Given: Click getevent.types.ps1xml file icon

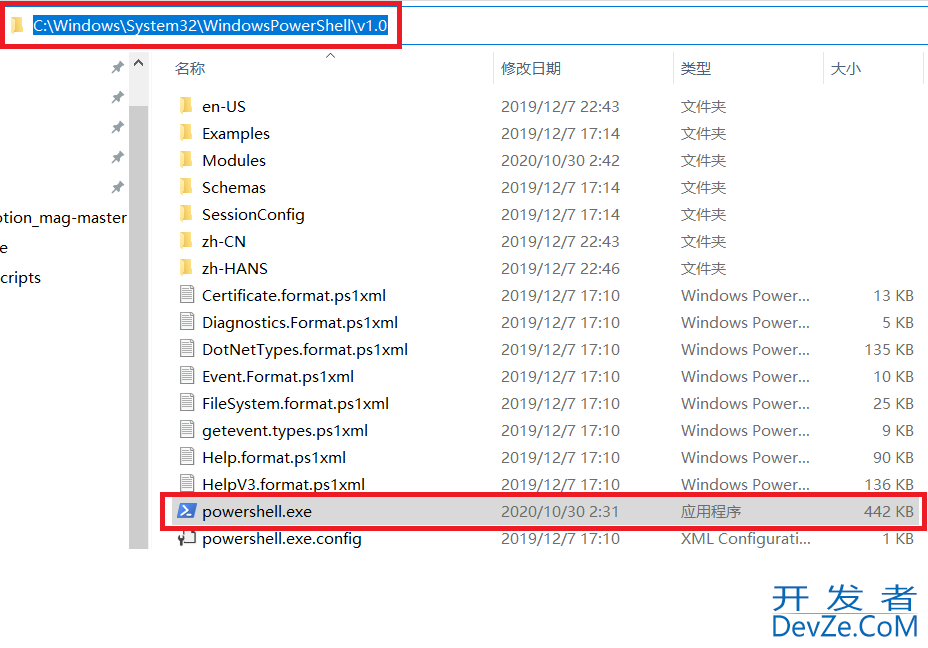Looking at the screenshot, I should click(x=187, y=430).
